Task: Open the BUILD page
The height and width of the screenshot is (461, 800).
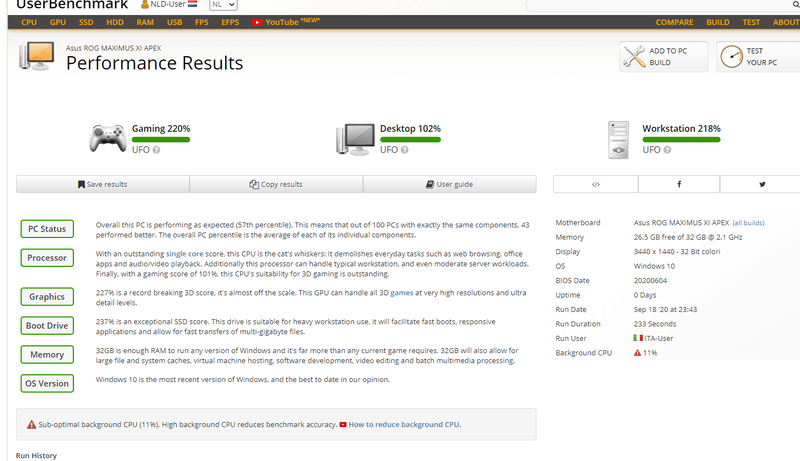Action: [718, 22]
